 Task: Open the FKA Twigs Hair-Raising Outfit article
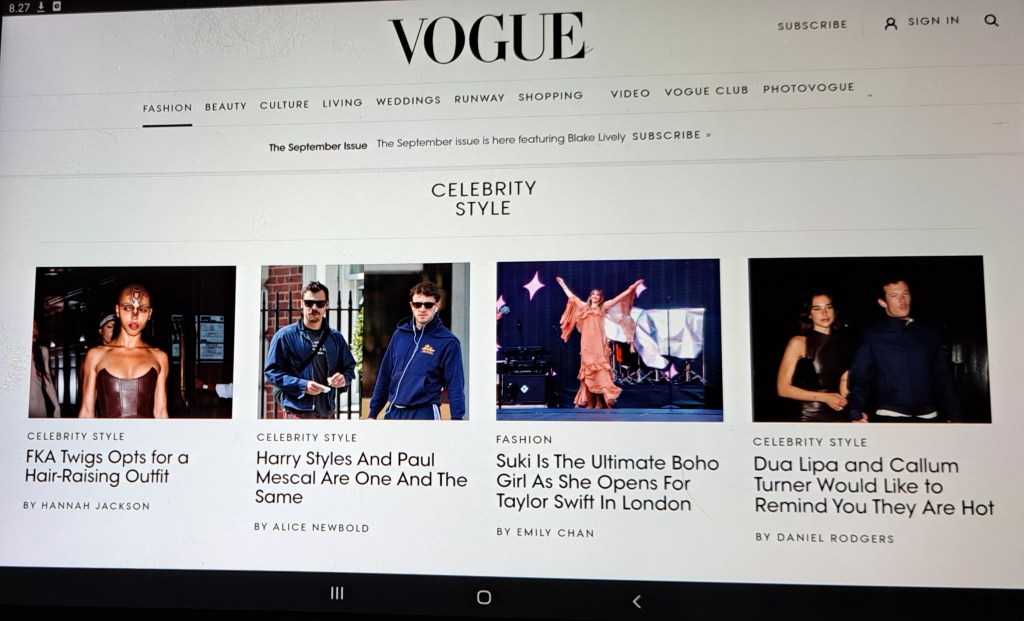(106, 466)
